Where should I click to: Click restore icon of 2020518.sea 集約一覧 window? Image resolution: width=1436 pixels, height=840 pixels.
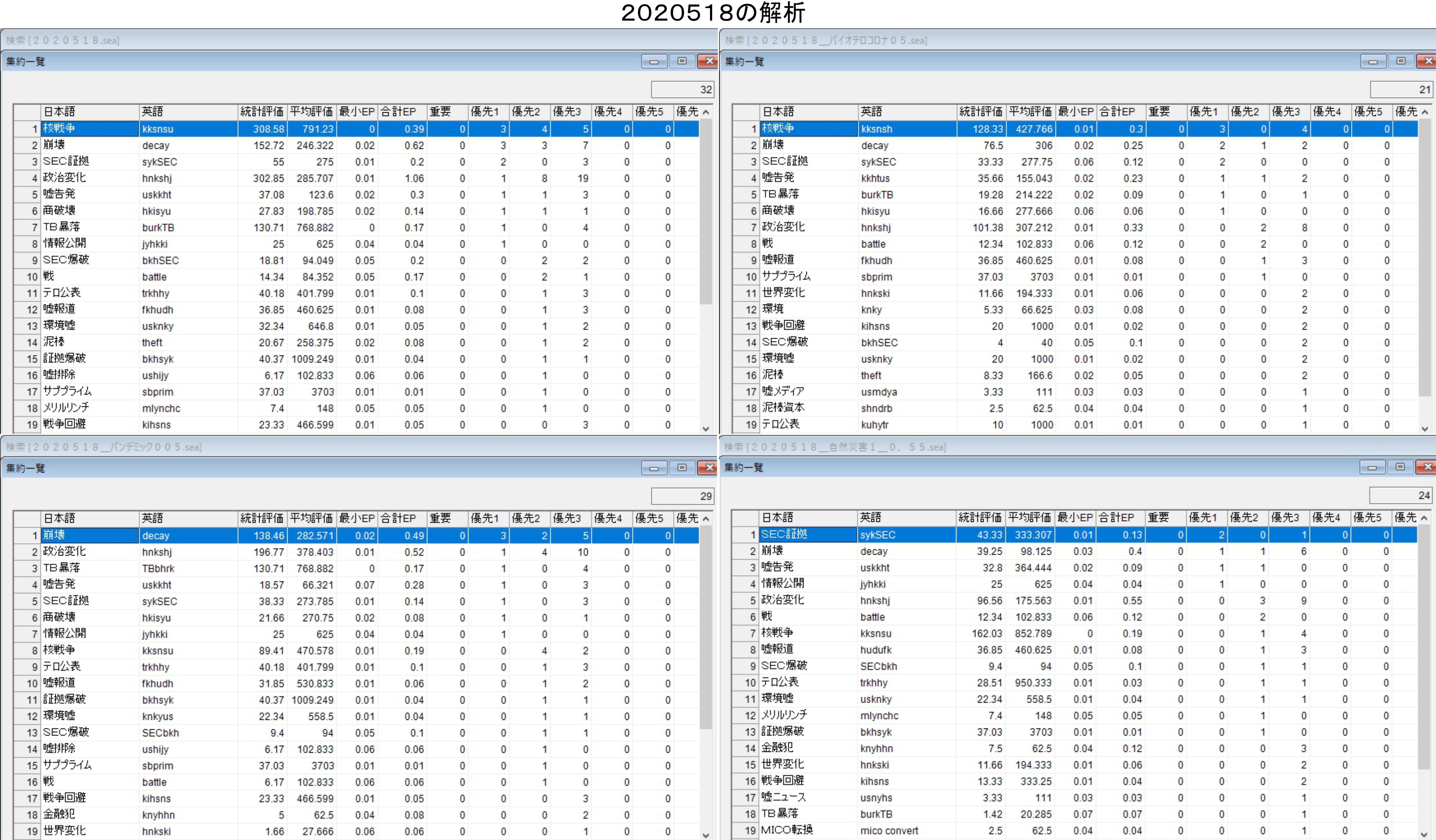click(682, 61)
